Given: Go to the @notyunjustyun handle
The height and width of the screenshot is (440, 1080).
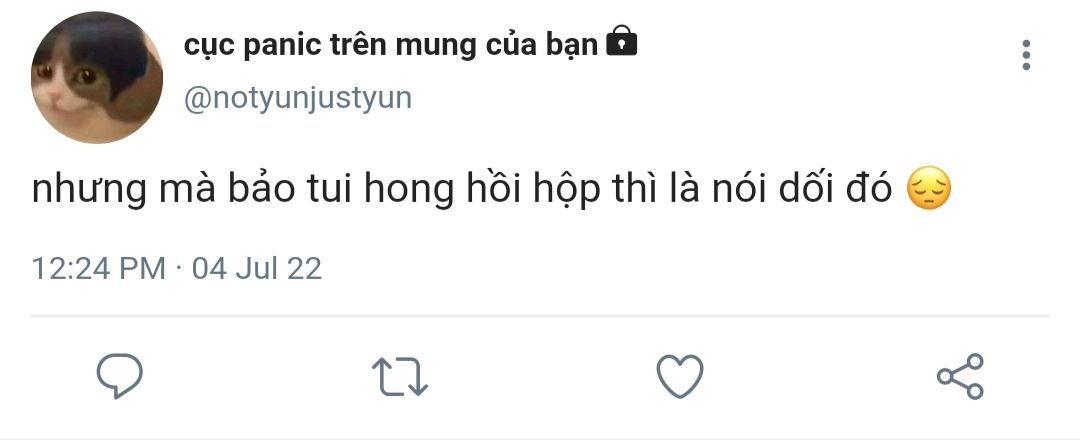Looking at the screenshot, I should (x=298, y=98).
